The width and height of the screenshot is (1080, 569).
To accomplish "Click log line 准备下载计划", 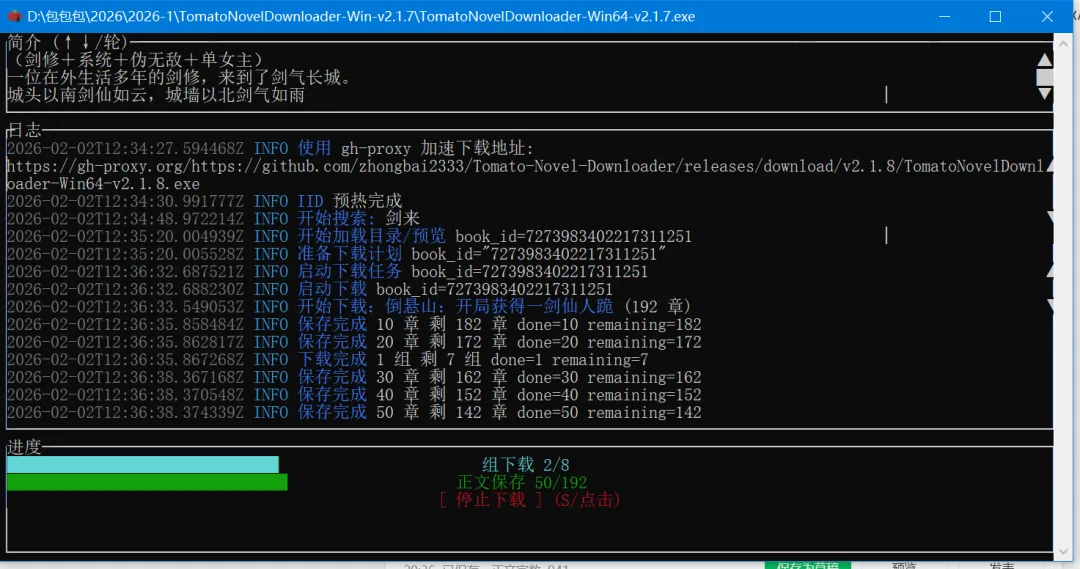I will coord(336,254).
